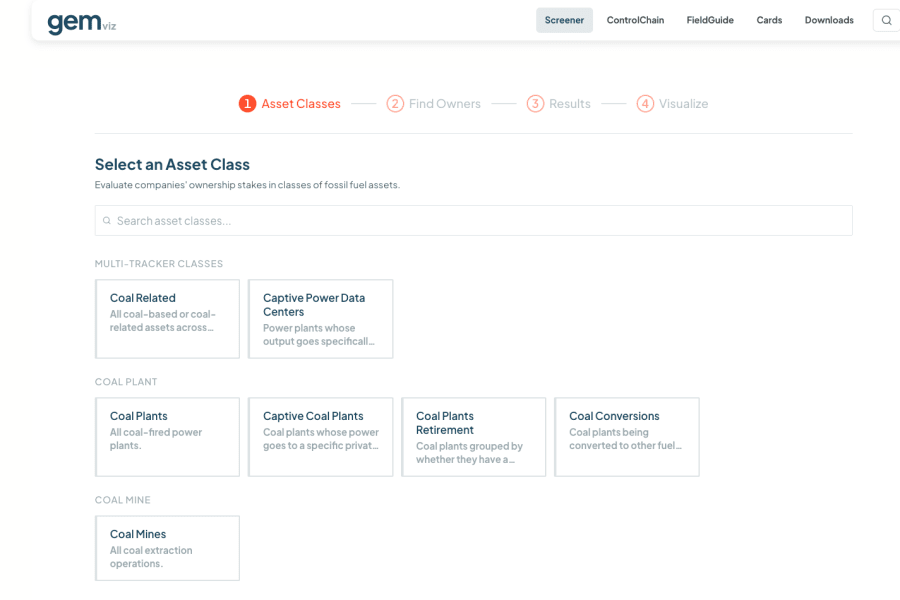The image size is (900, 600).
Task: Pick the Coal Plants Retirement card
Action: 474,437
